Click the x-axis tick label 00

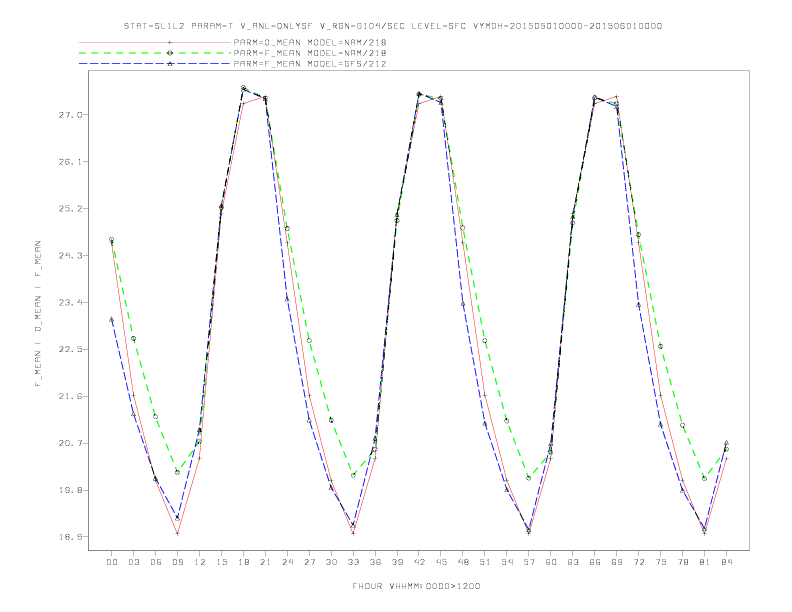point(112,562)
